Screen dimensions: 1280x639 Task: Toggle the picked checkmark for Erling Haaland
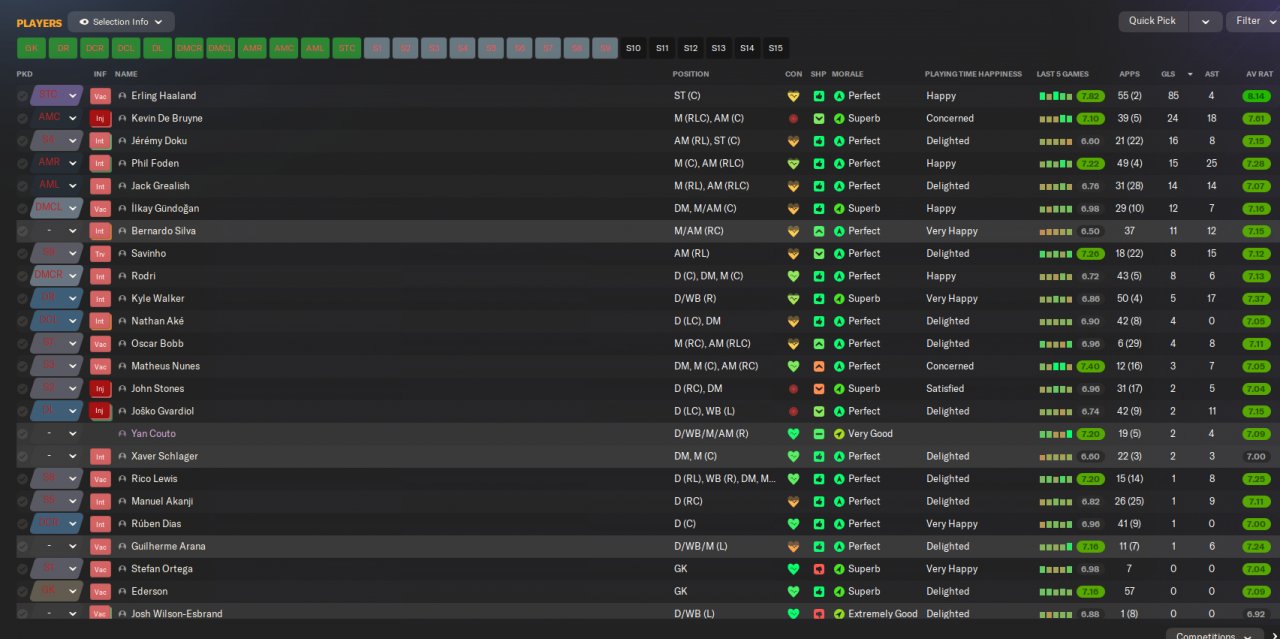click(22, 96)
